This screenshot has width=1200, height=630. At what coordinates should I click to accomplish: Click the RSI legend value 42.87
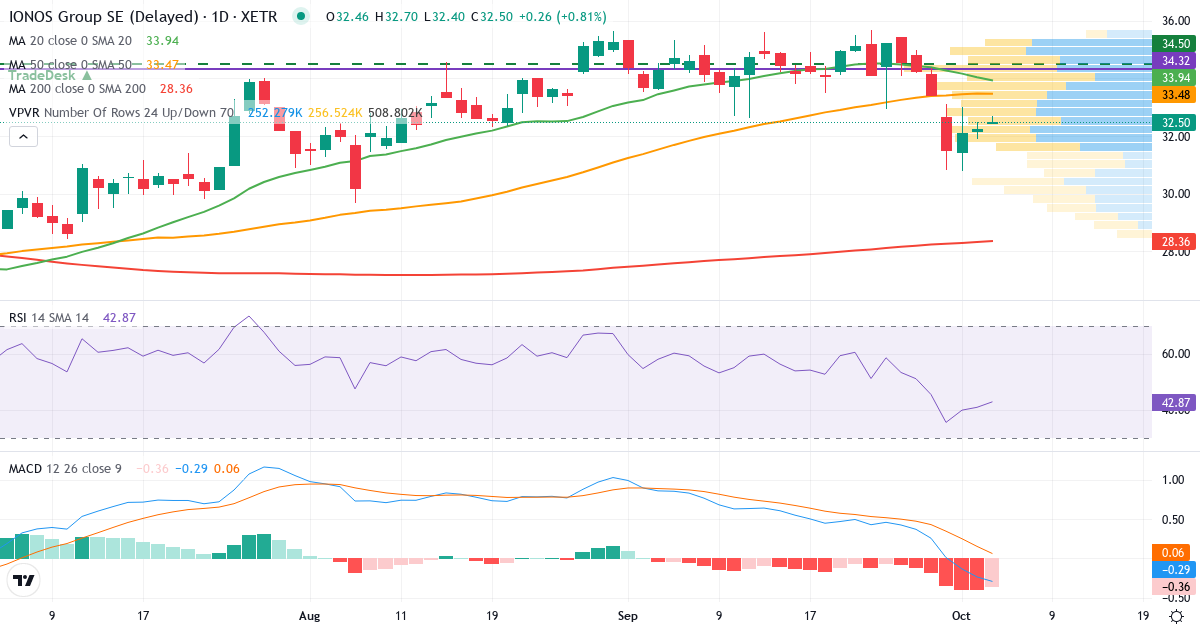click(120, 318)
